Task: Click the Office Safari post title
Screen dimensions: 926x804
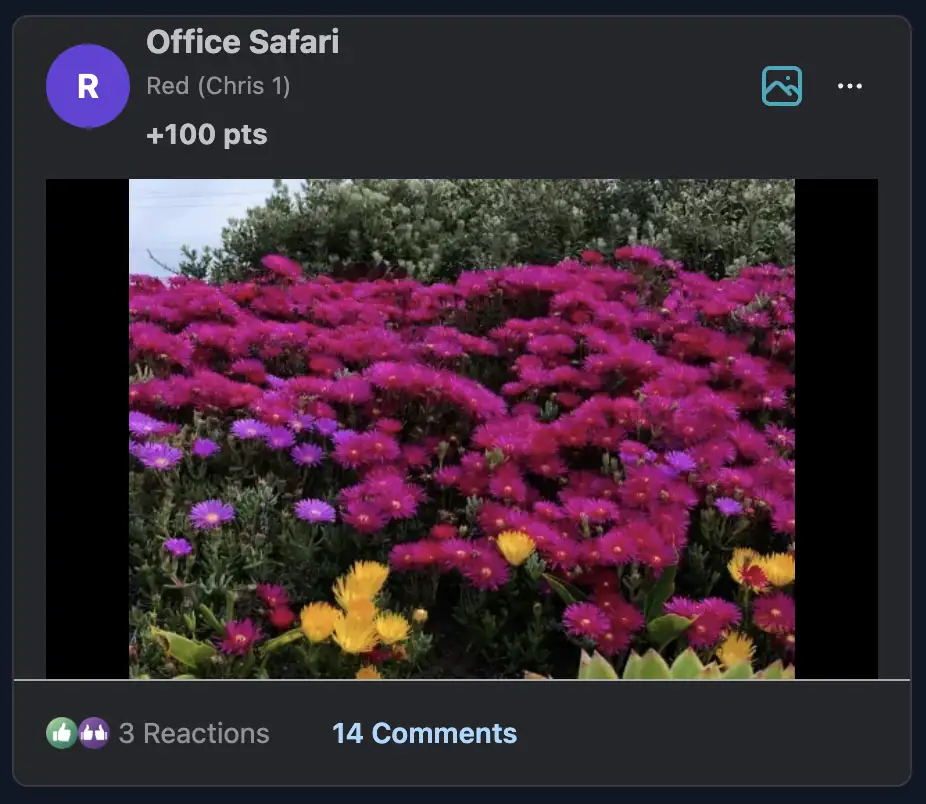Action: 243,42
